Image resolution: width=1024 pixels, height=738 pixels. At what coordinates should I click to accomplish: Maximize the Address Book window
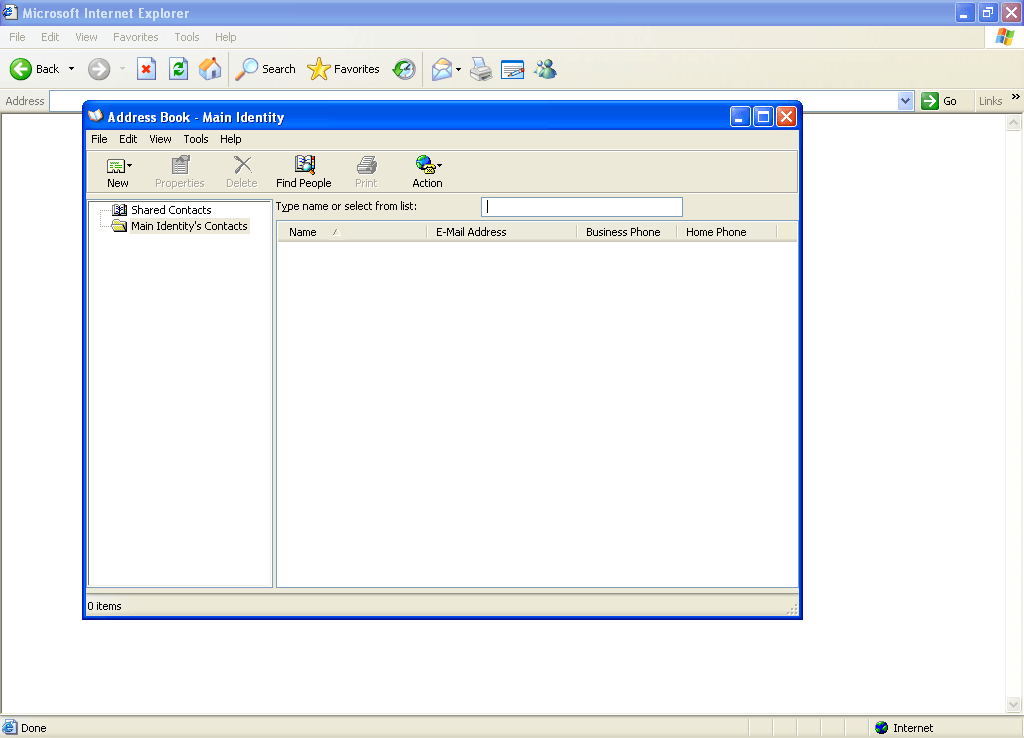coord(763,117)
